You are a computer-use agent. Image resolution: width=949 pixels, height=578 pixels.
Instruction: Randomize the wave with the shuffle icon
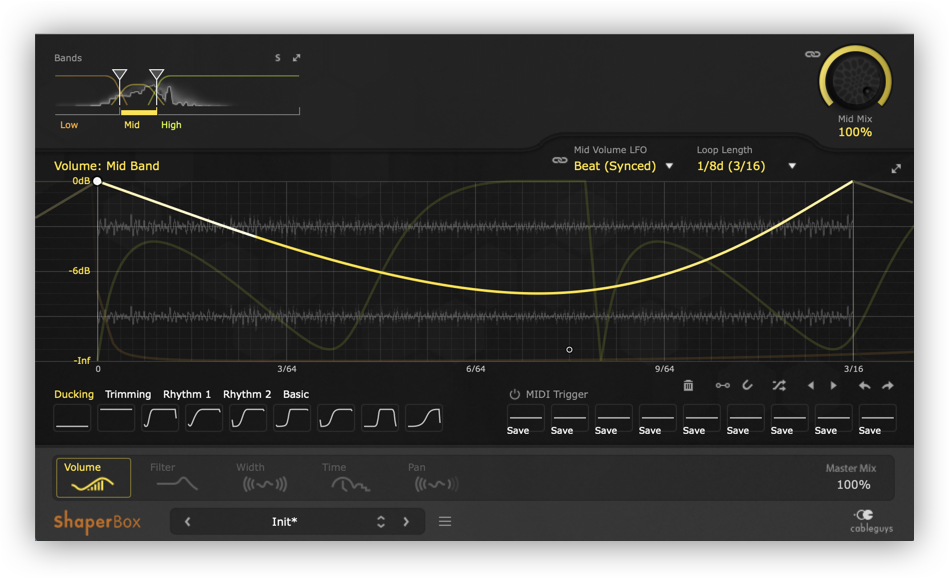[779, 386]
